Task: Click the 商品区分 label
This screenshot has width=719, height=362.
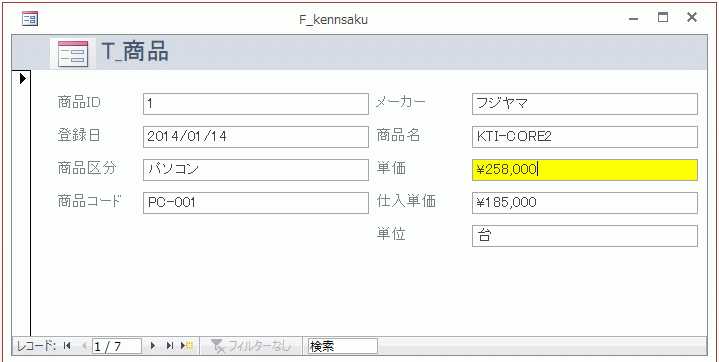Action: pyautogui.click(x=87, y=168)
